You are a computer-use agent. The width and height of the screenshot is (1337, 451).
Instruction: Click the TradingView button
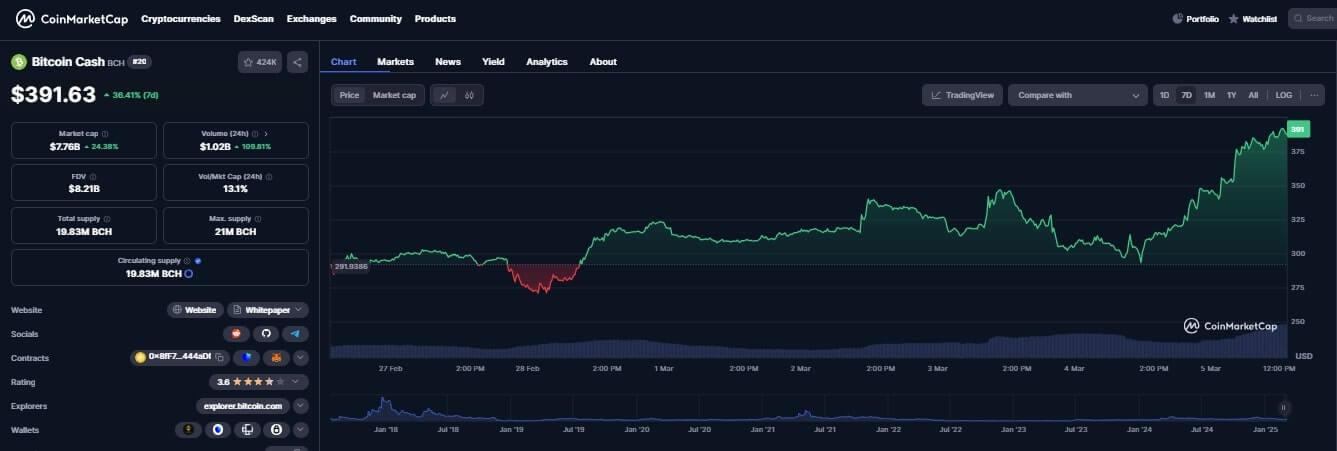click(x=962, y=95)
